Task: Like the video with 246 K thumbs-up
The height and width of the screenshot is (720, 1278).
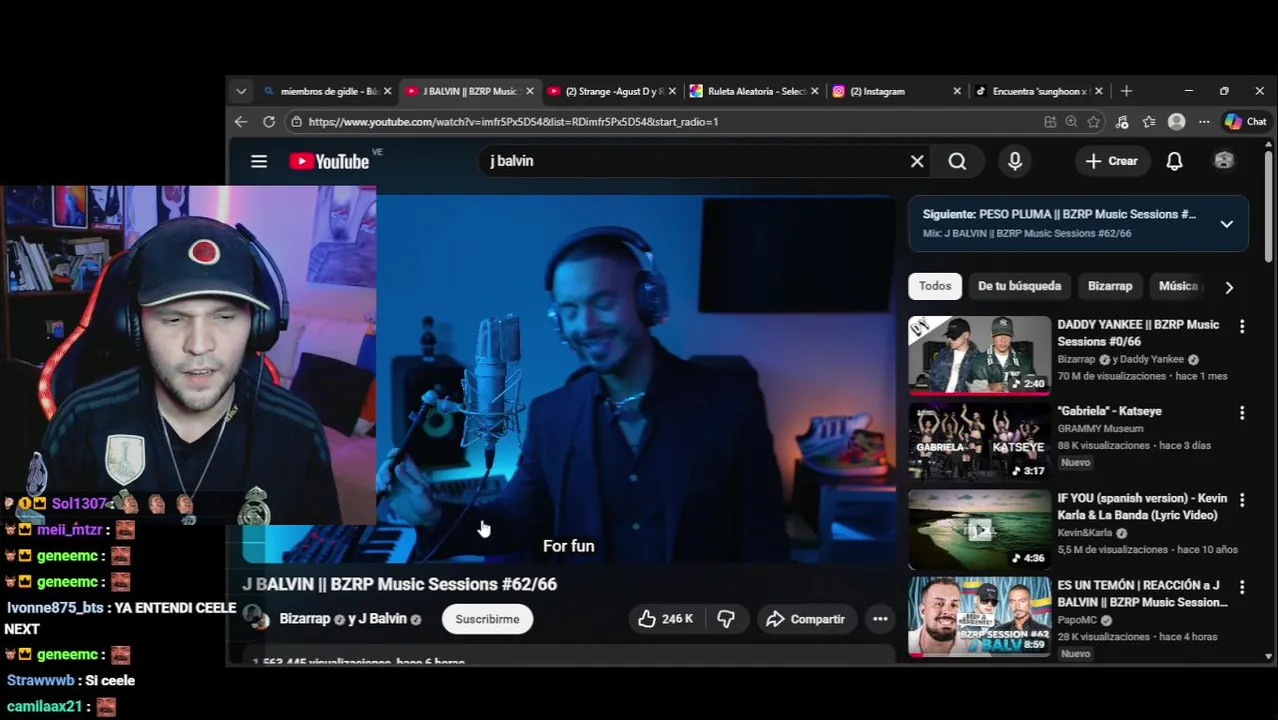Action: (x=665, y=619)
